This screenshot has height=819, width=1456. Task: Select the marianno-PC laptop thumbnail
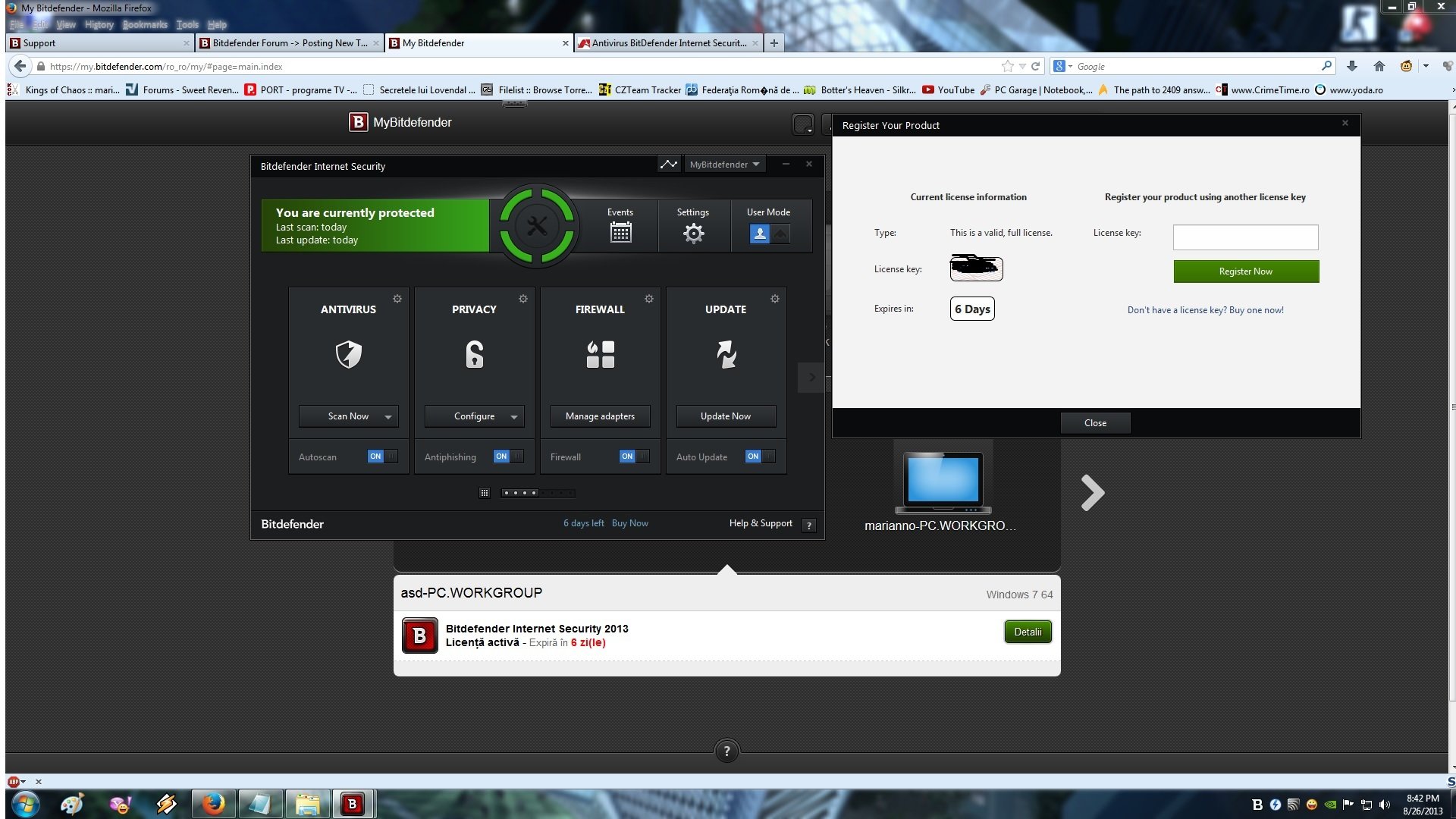(x=943, y=482)
